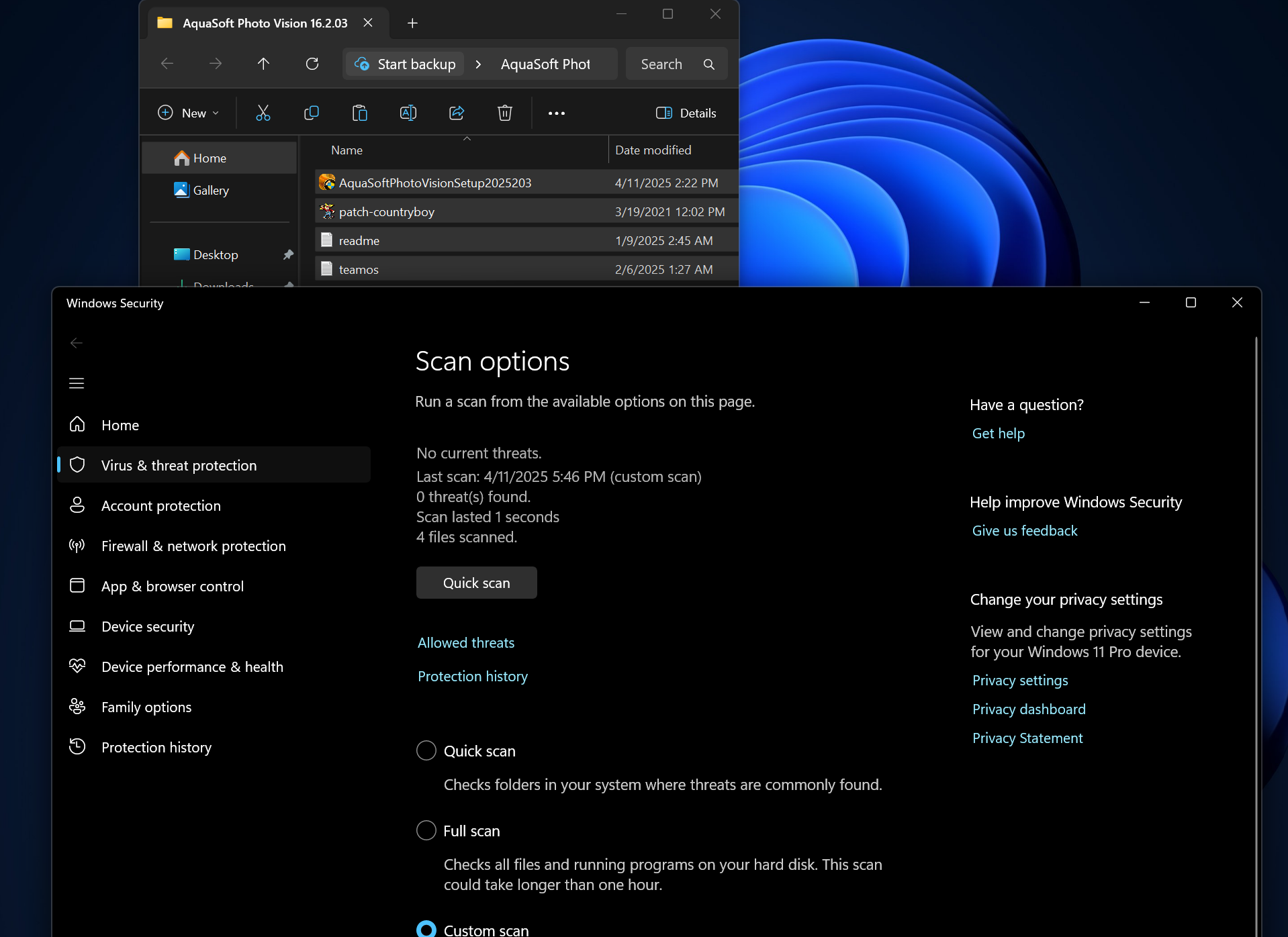The height and width of the screenshot is (937, 1288).
Task: Click the Give us feedback link
Action: click(1025, 530)
